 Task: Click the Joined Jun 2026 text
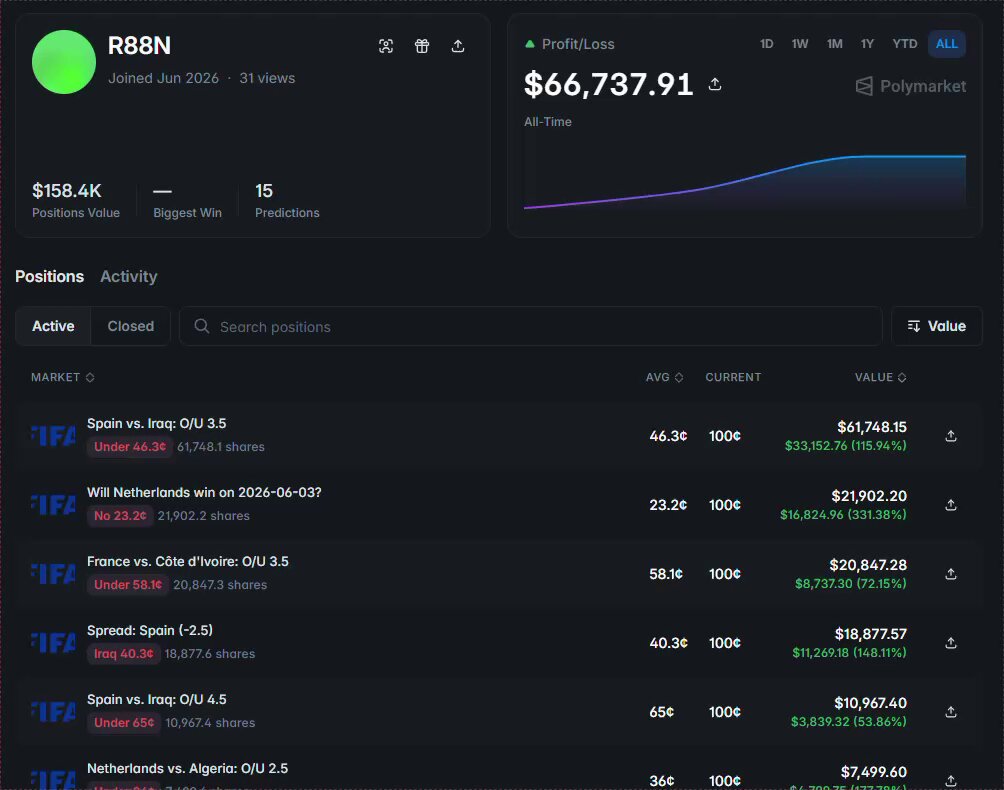point(163,78)
